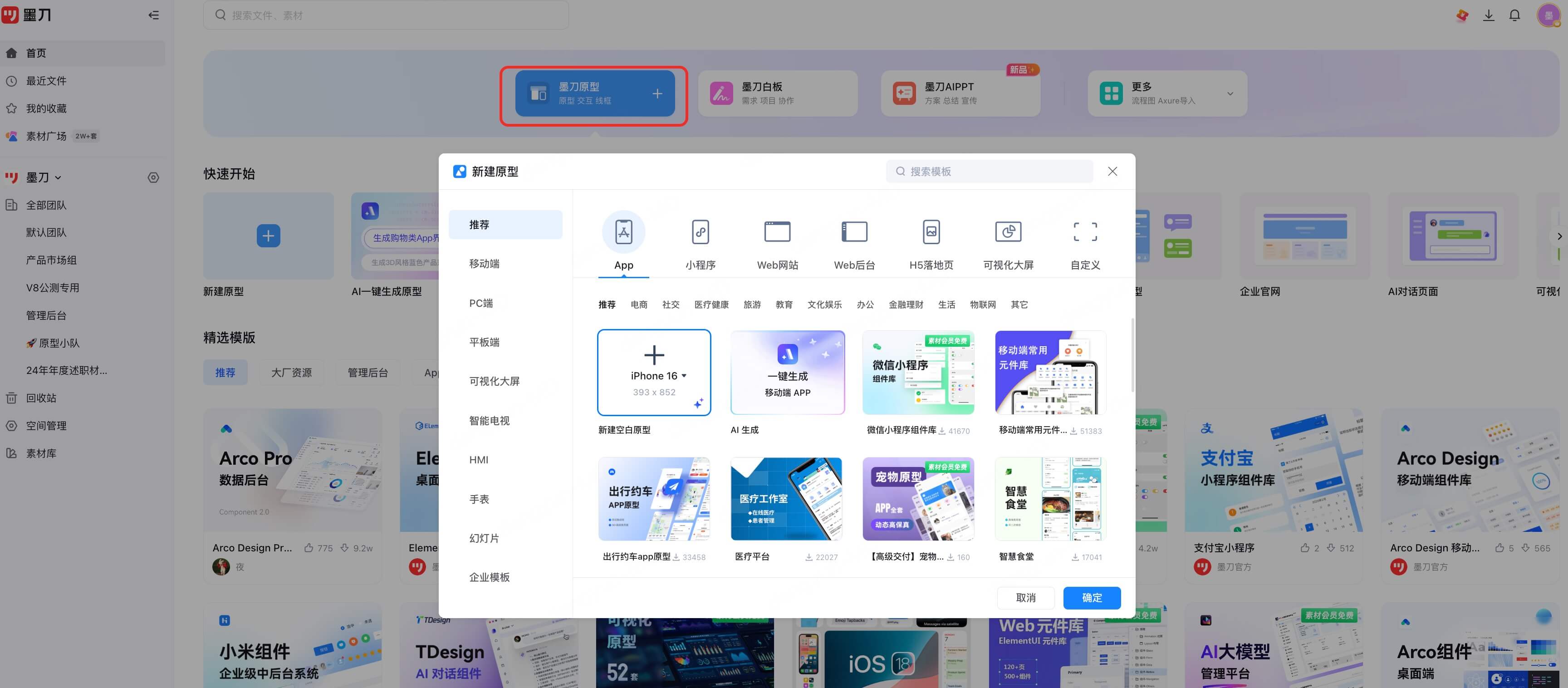The height and width of the screenshot is (688, 1568).
Task: Switch to 管理后台 featured templates tab
Action: pyautogui.click(x=367, y=373)
